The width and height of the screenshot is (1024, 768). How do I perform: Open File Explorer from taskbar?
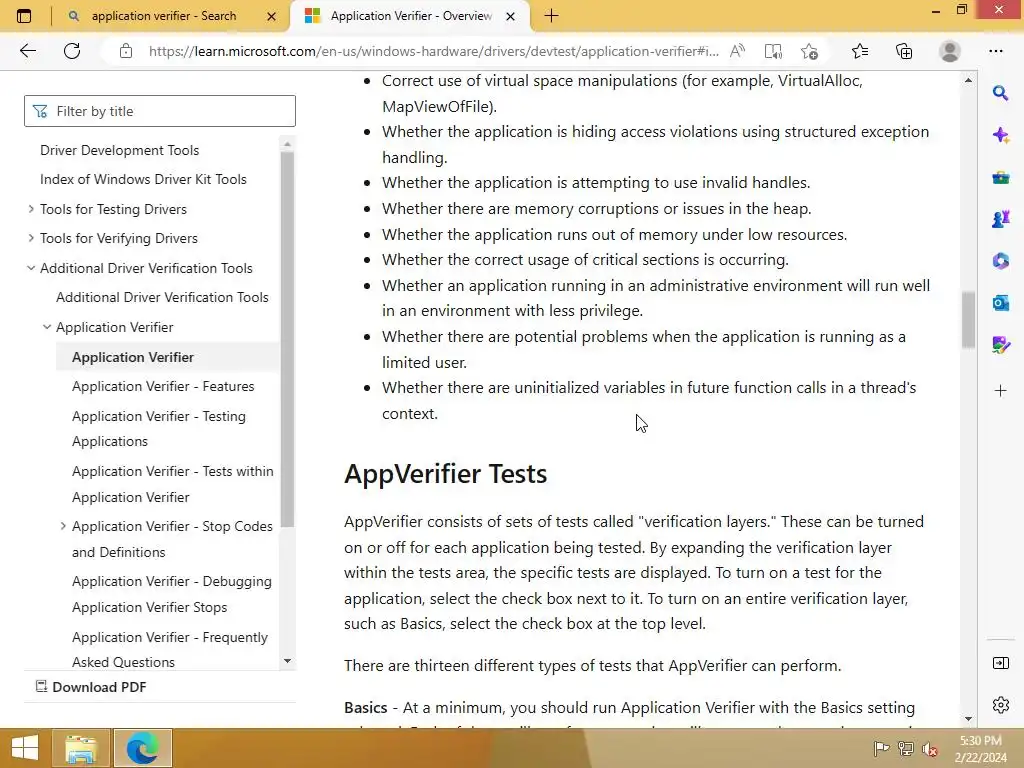[x=81, y=748]
